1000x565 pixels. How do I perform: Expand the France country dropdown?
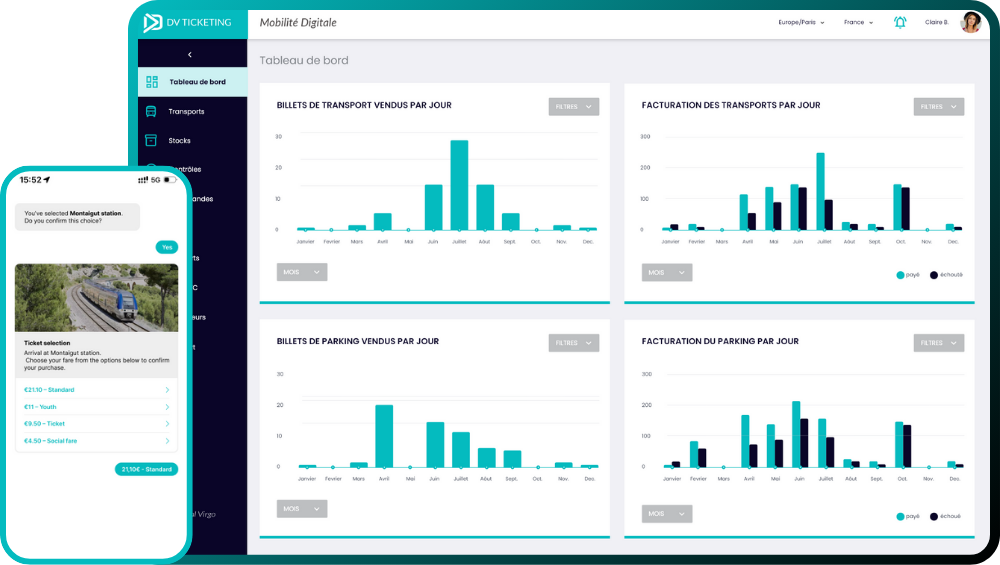tap(858, 22)
